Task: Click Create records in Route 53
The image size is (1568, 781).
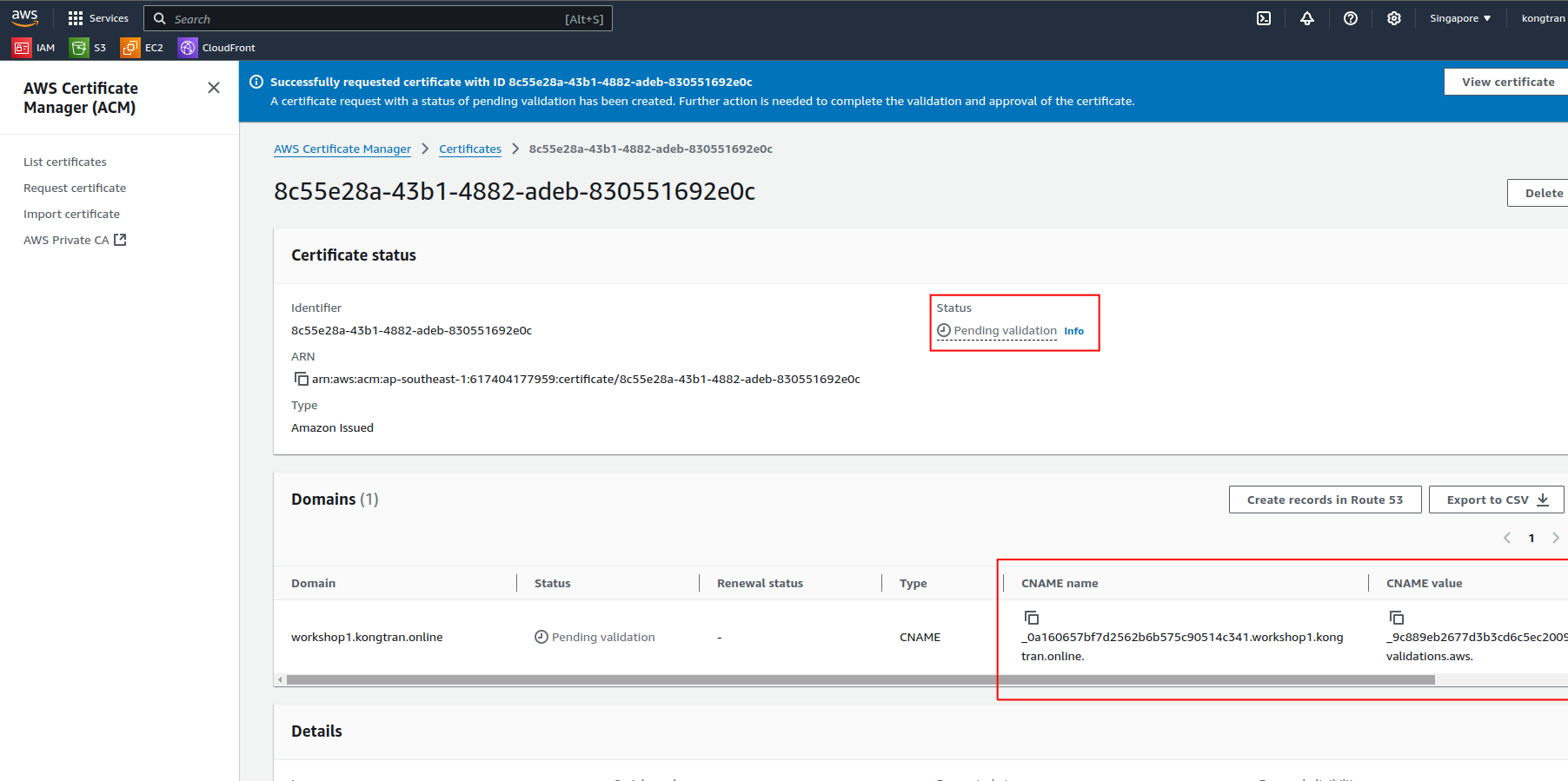Action: click(1325, 500)
